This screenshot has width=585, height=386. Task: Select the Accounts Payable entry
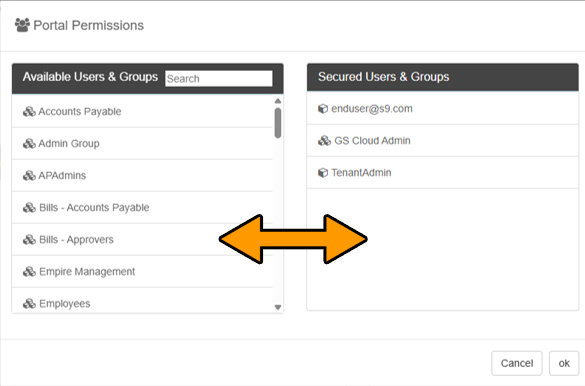point(142,112)
